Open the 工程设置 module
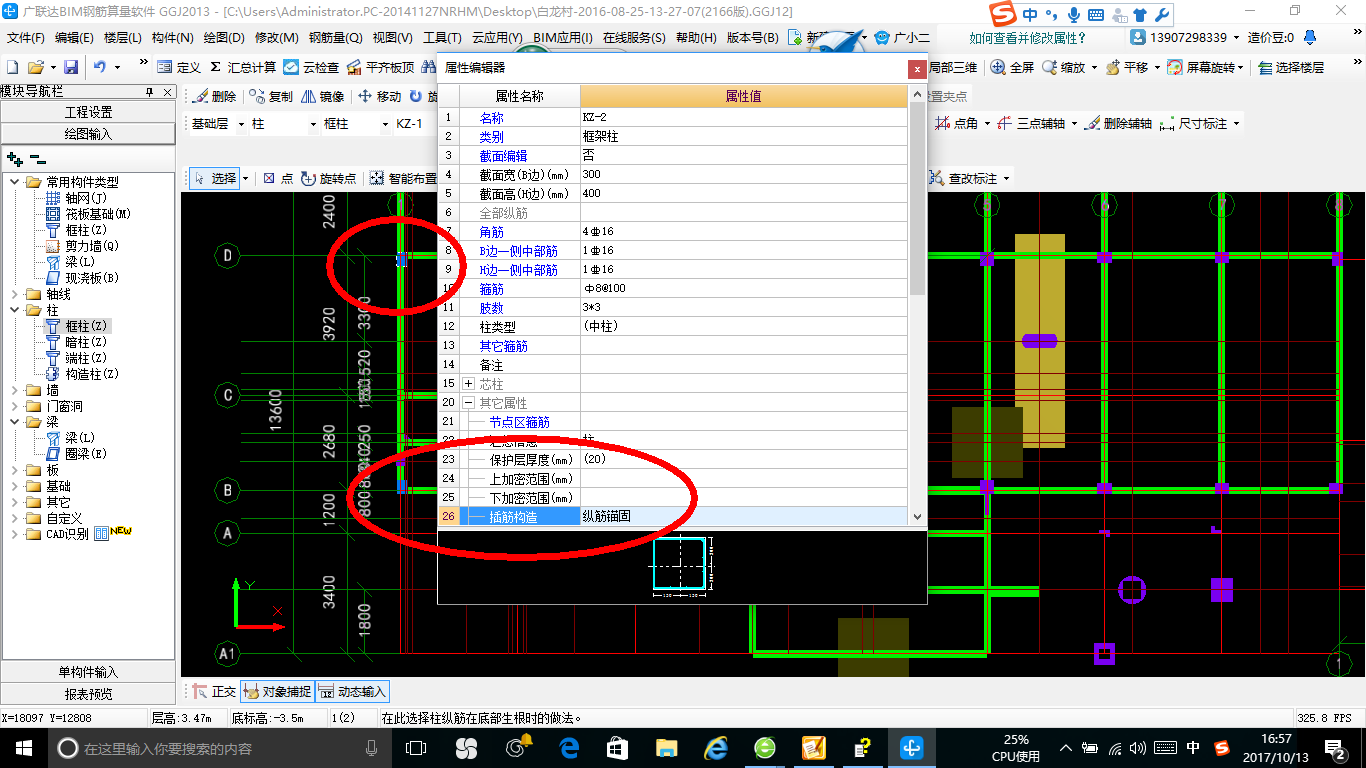Screen dimensions: 1366x768 point(88,112)
